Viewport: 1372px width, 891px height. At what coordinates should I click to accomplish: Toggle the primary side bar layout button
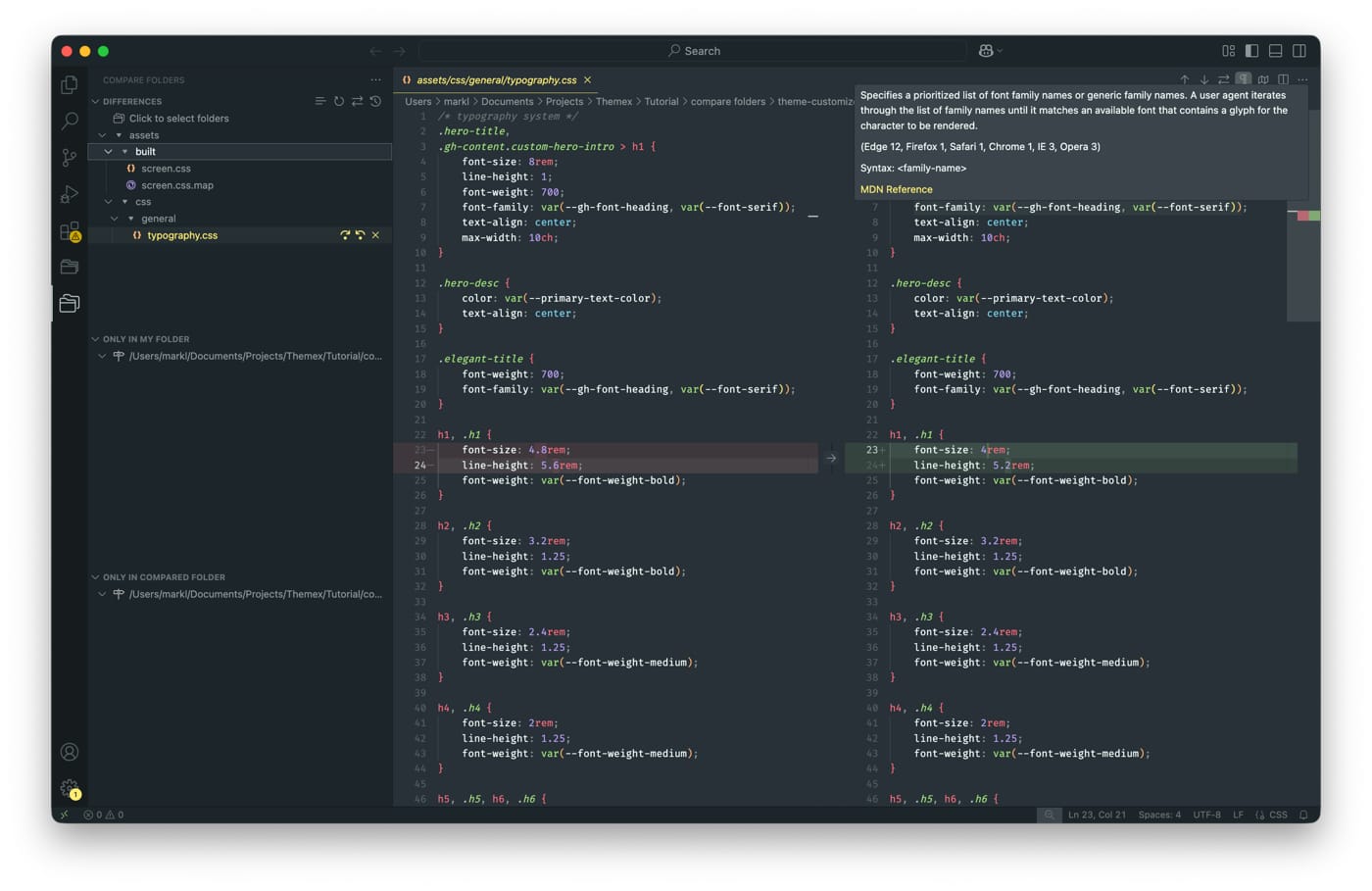coord(1251,51)
